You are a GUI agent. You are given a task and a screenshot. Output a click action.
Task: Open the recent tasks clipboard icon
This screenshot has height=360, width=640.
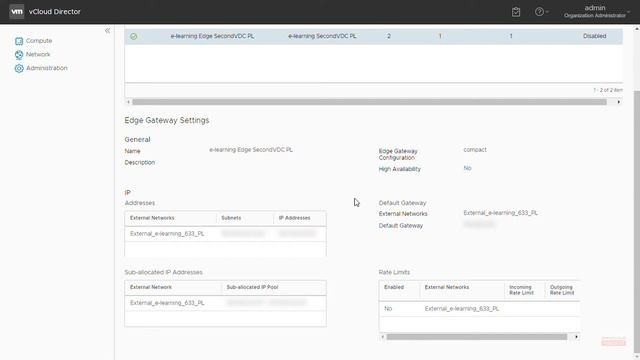516,12
